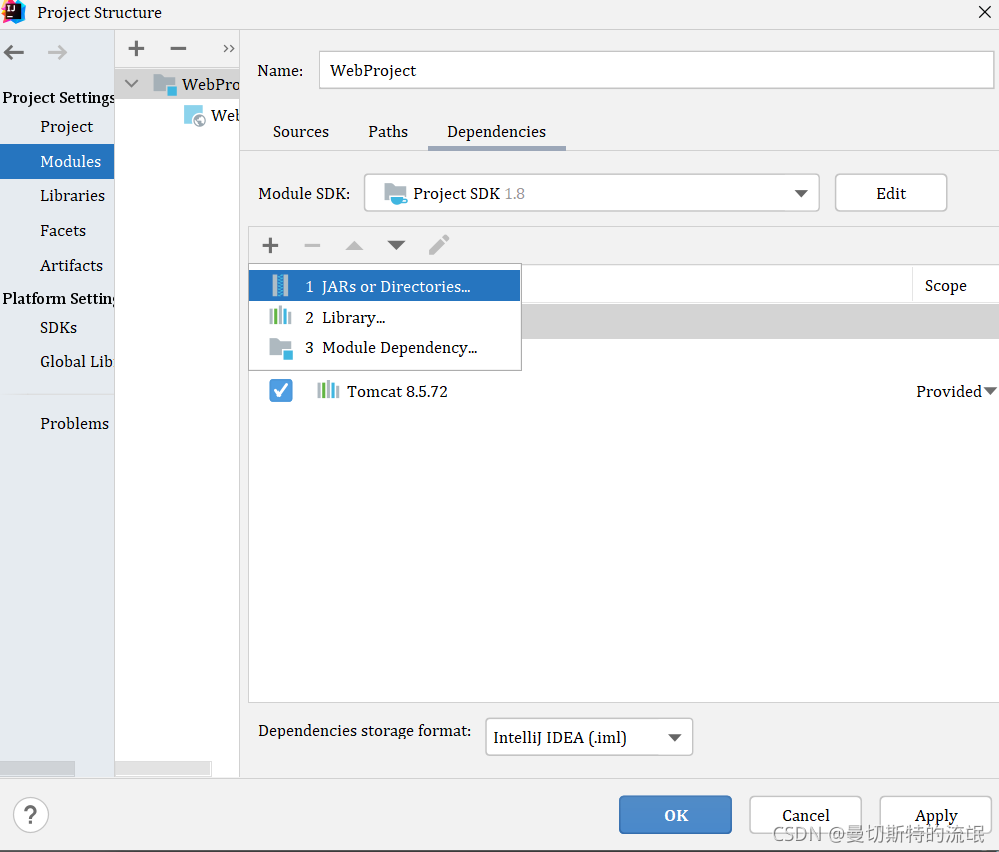Switch to the Dependencies tab
Viewport: 999px width, 852px height.
[x=496, y=131]
